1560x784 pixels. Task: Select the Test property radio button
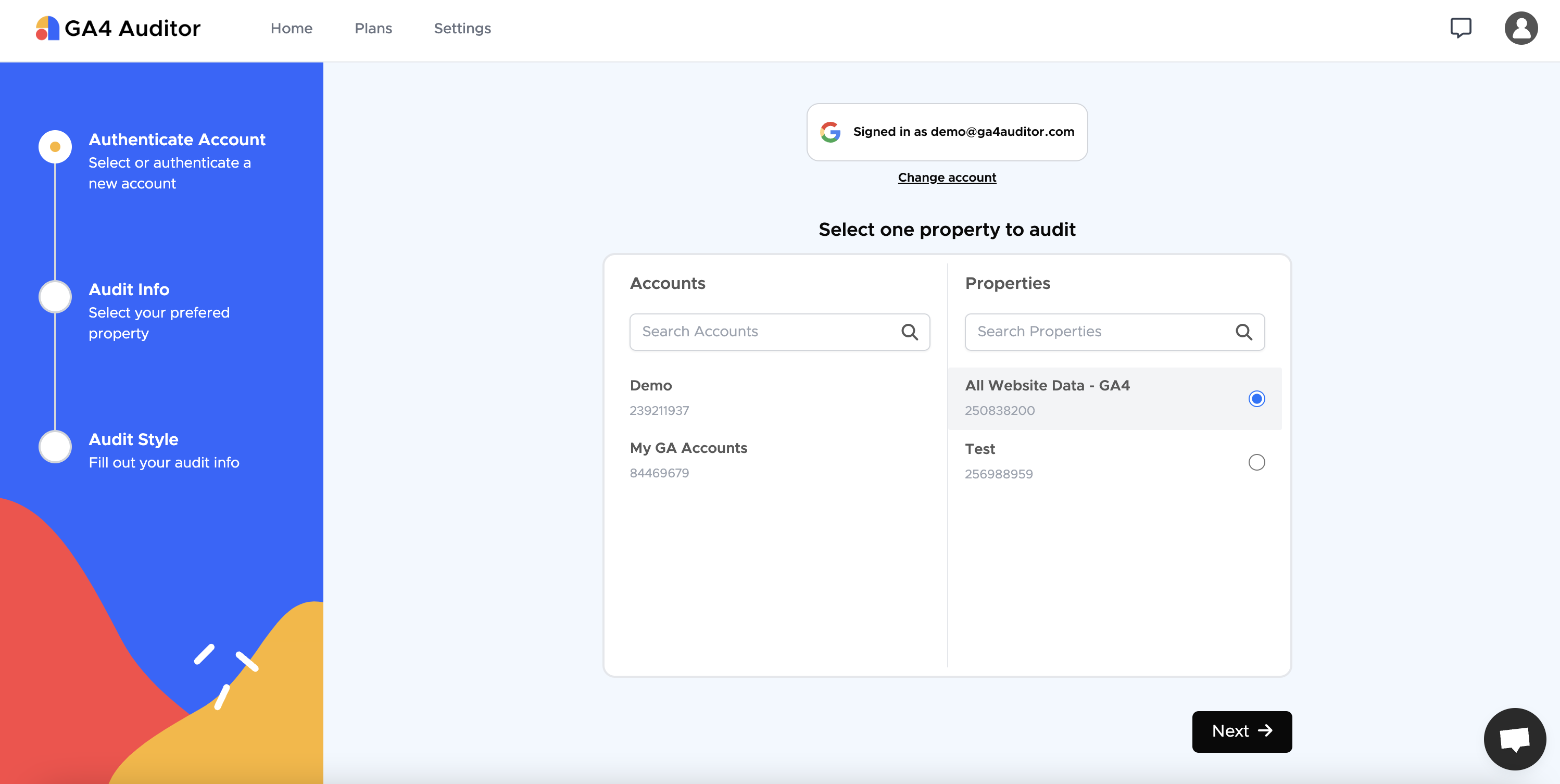1256,462
